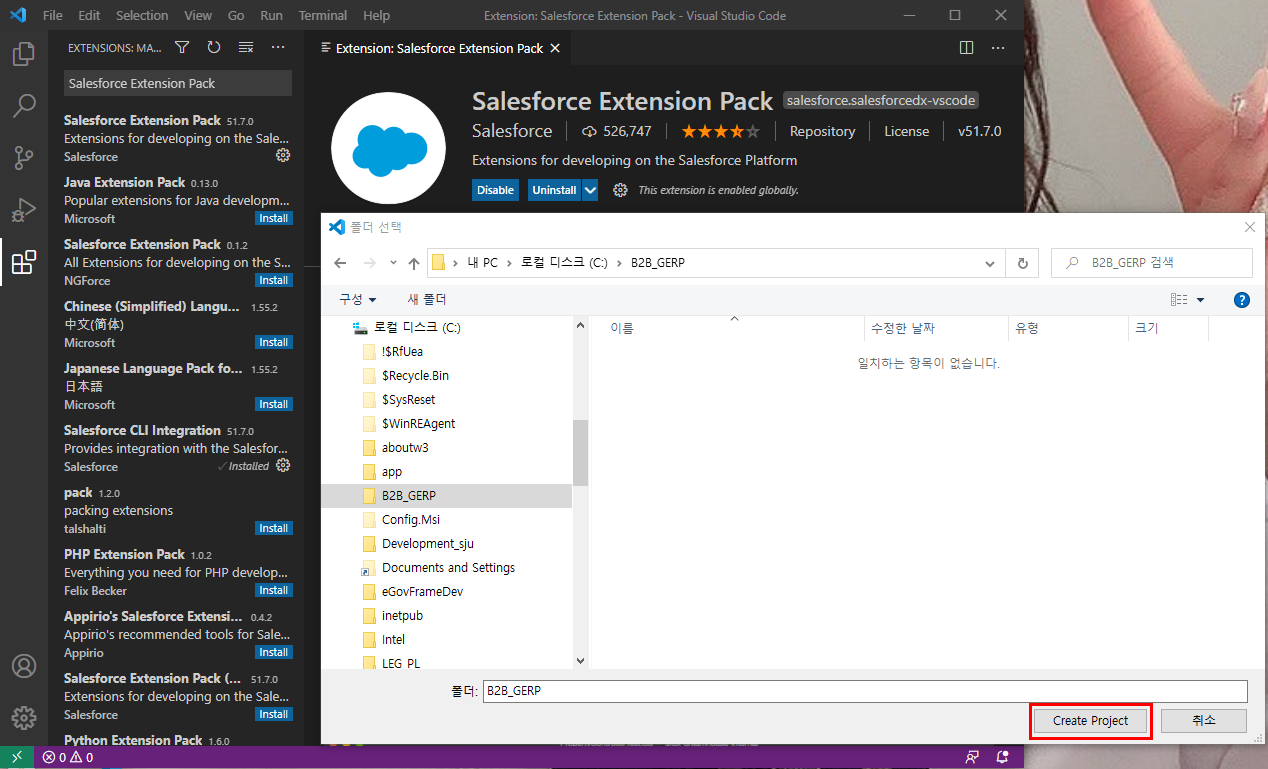
Task: Open the View menu
Action: coord(198,15)
